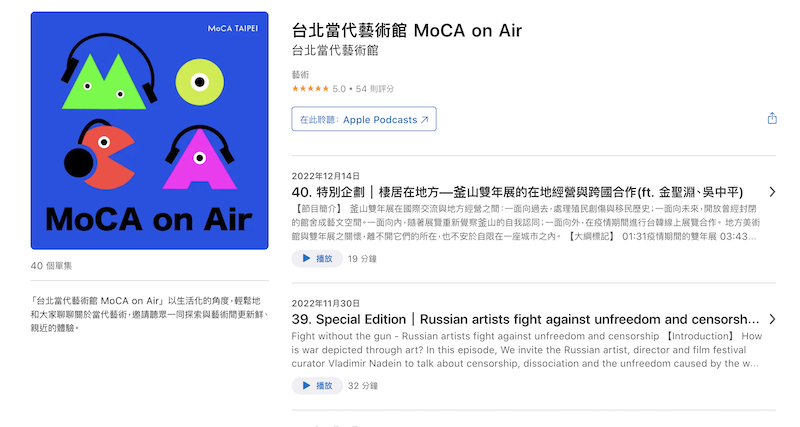Viewport: 800px width, 427px height.
Task: Click the podcast summary text under the artwork
Action: [x=150, y=312]
